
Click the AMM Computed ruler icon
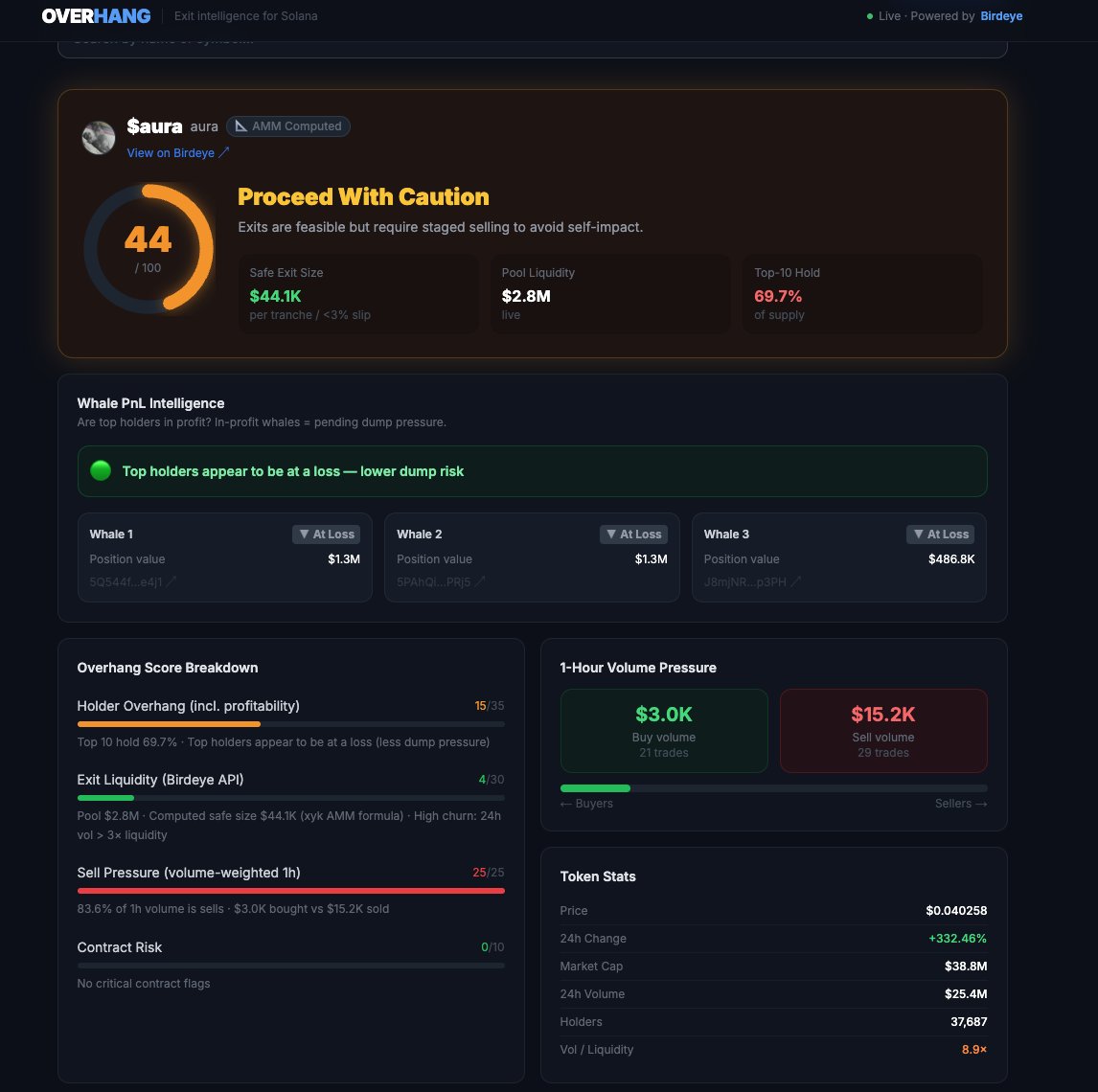(240, 126)
